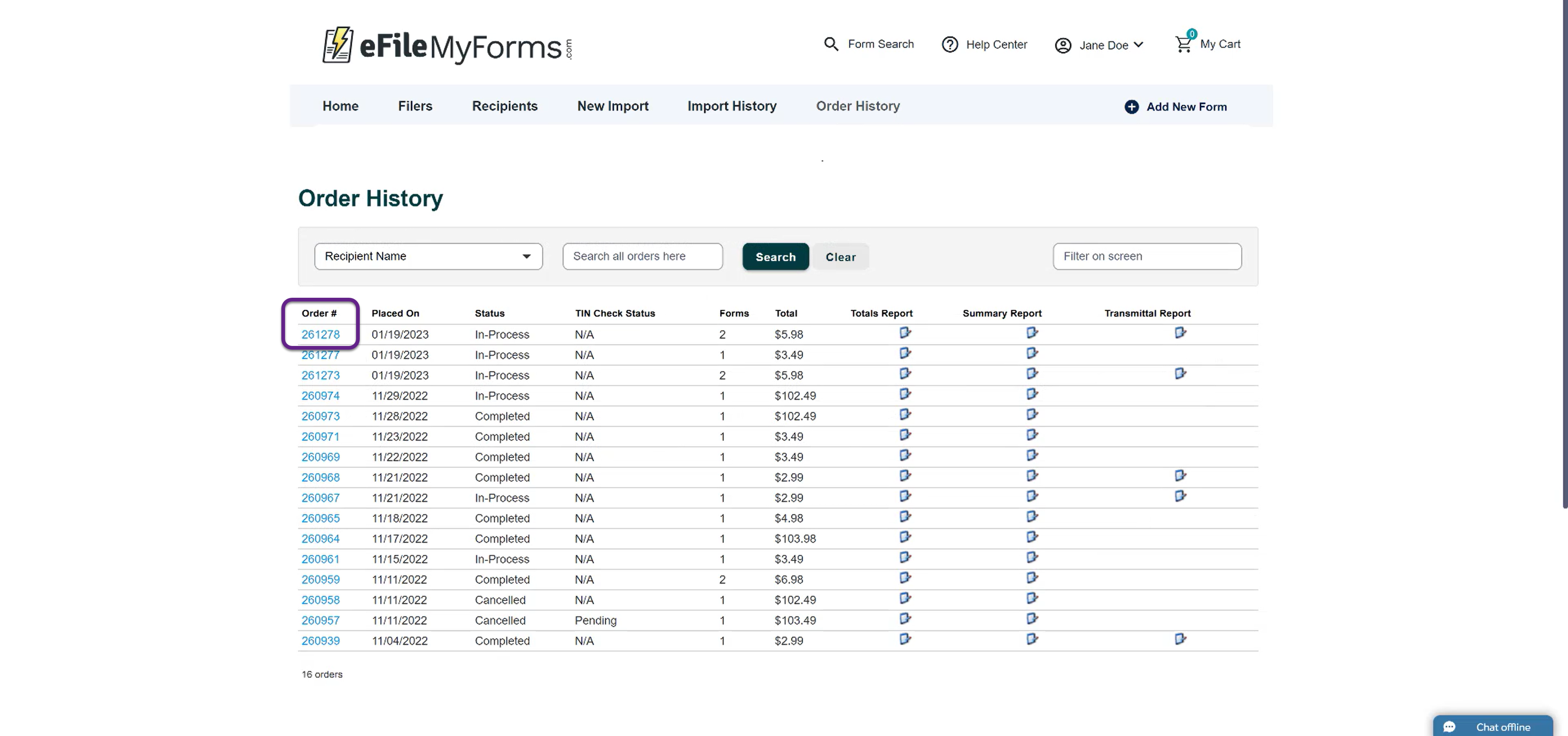Open Totals Report for order 261278
Viewport: 1568px width, 736px height.
click(x=905, y=333)
